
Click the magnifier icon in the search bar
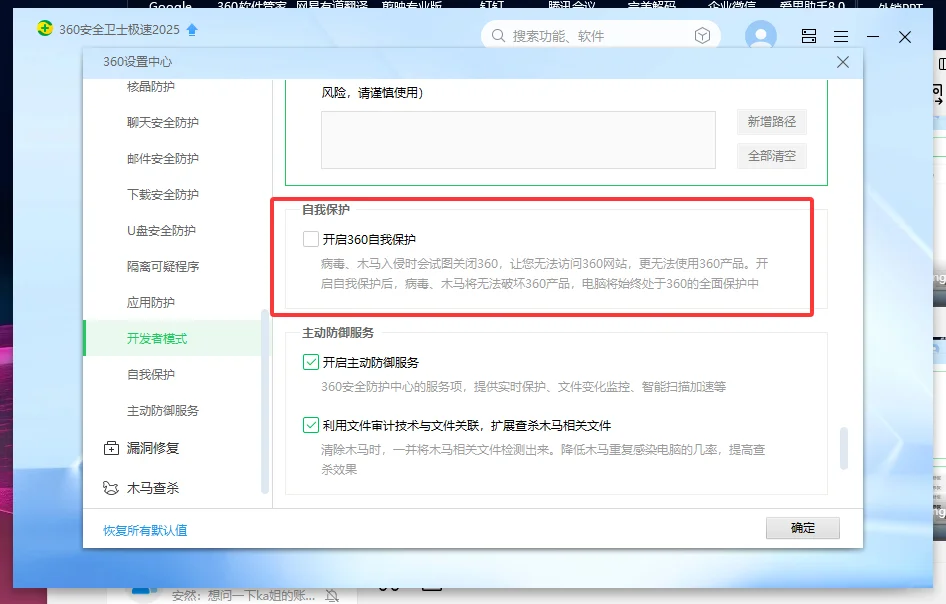pos(497,35)
